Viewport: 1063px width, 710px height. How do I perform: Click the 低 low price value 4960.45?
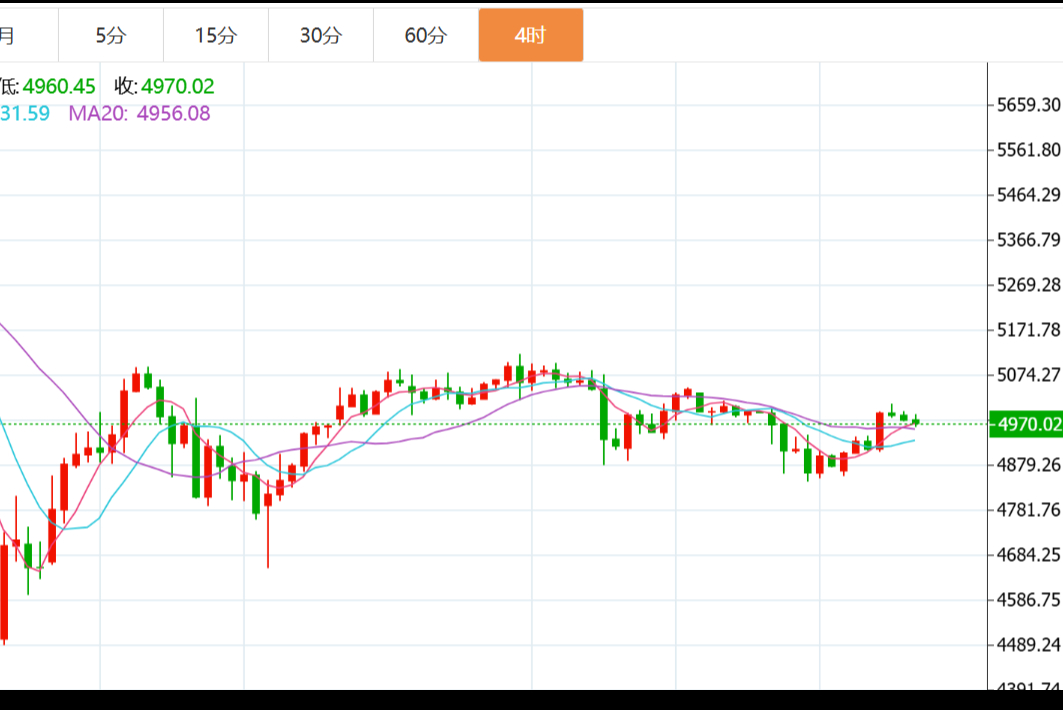[59, 87]
